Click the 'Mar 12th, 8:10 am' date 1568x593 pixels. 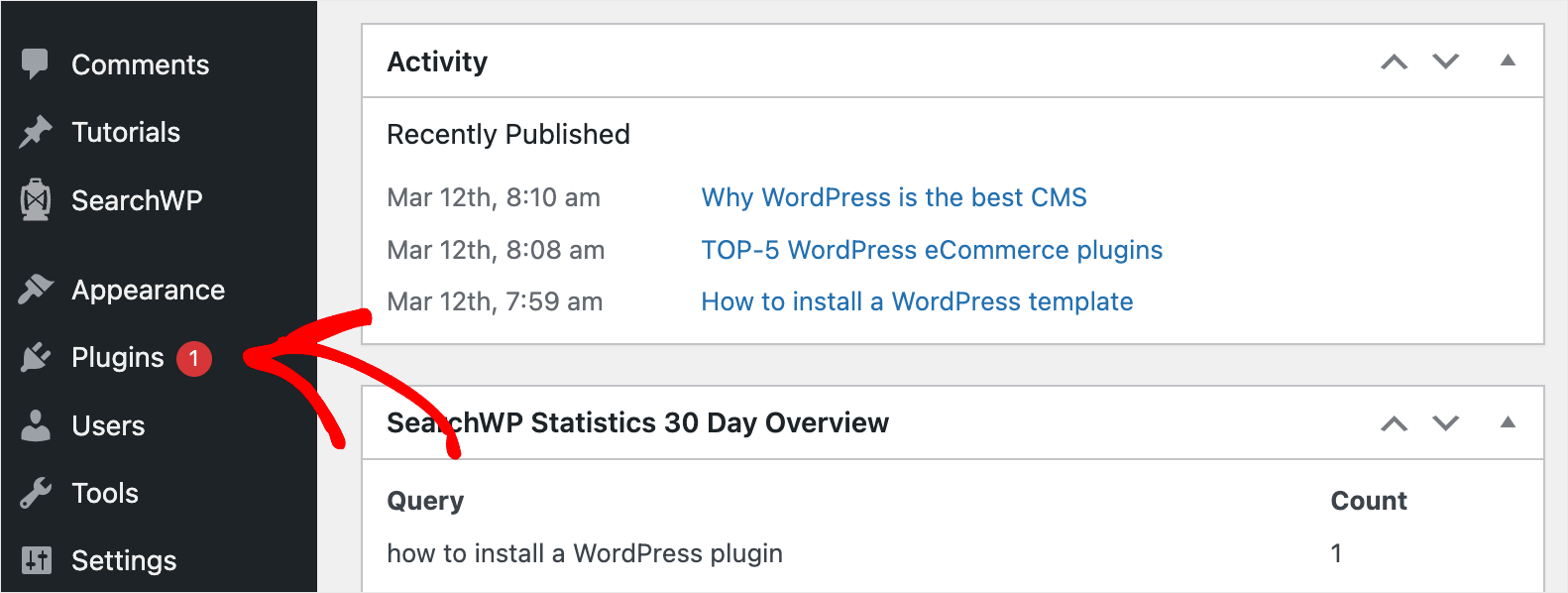[494, 197]
